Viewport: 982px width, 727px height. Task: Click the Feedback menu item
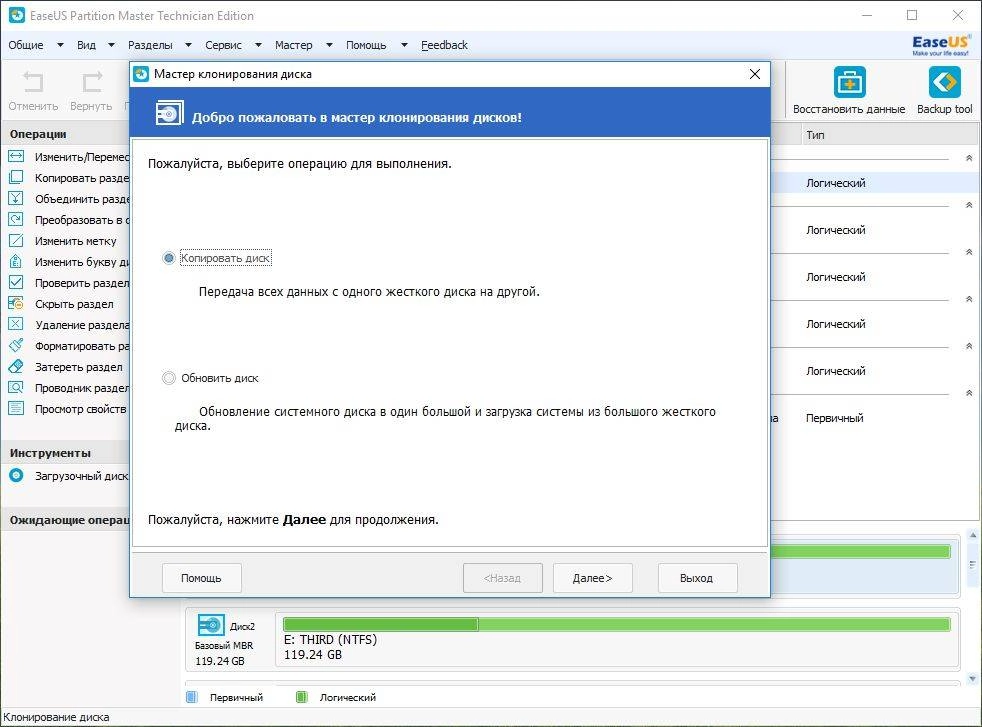pos(444,45)
